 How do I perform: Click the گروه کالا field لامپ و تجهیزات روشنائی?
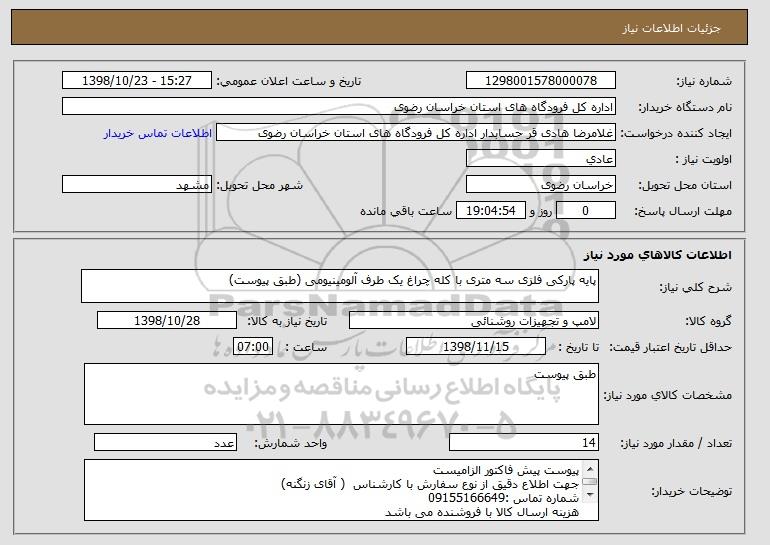point(474,321)
